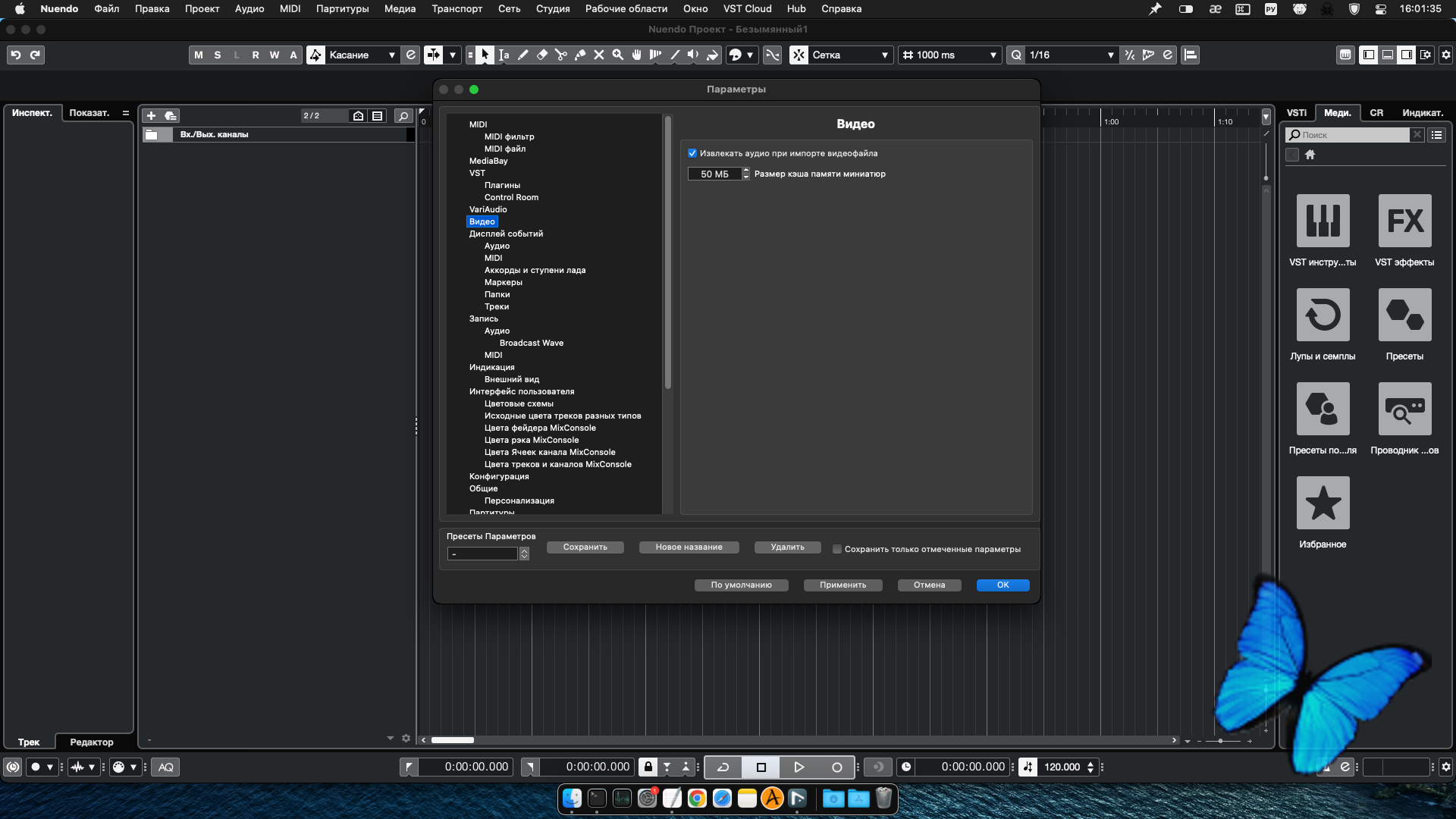Toggle Mute (M) state button
1456x819 pixels.
click(199, 55)
